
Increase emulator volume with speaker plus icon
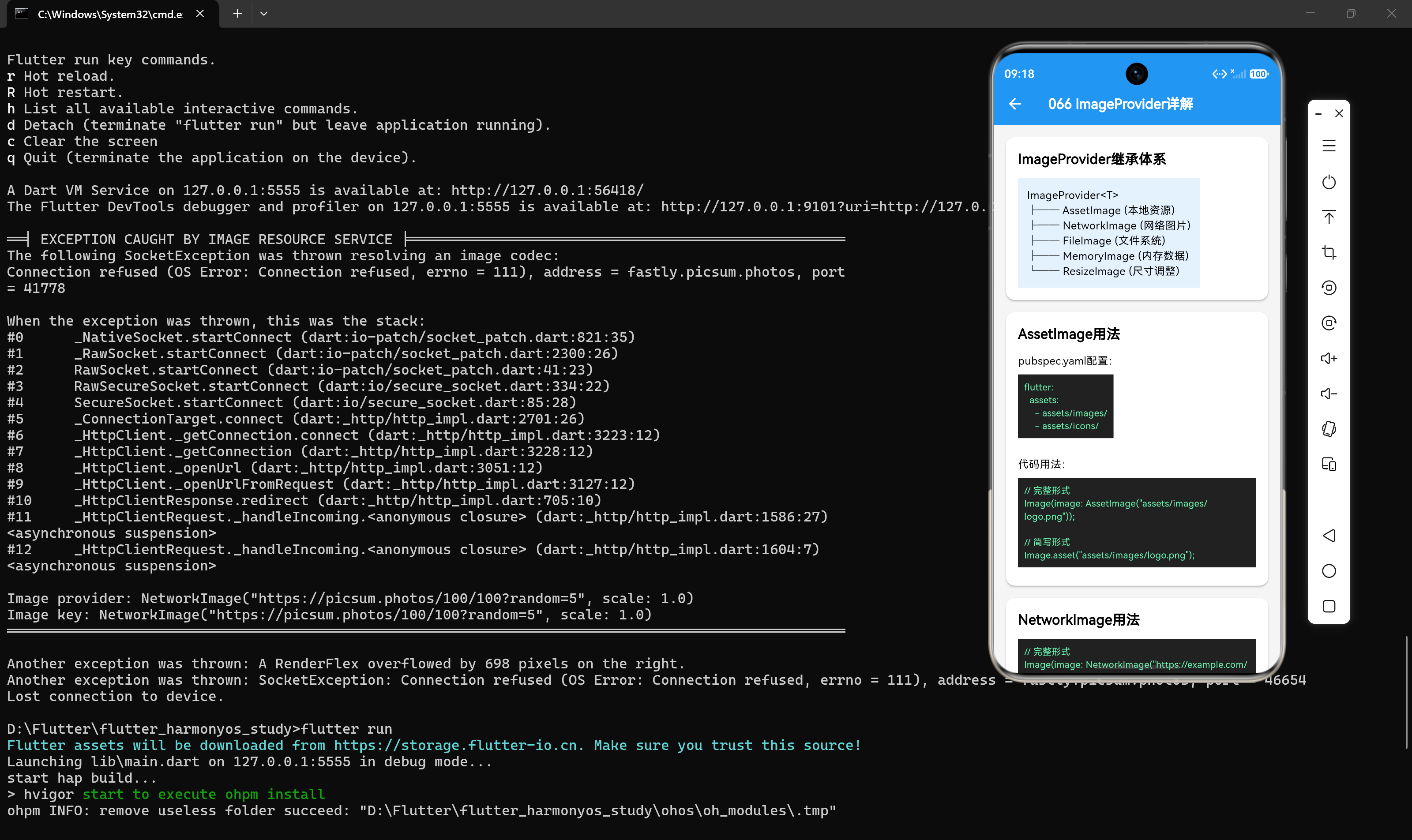1329,358
